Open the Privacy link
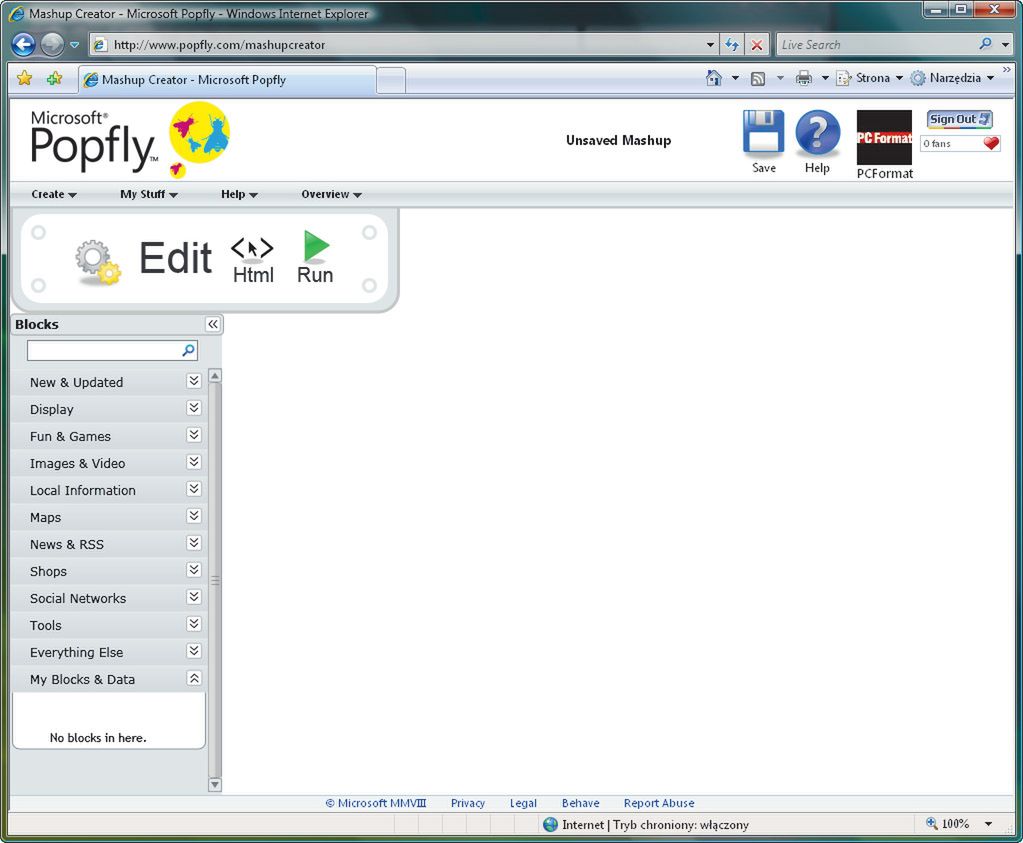 click(x=468, y=803)
